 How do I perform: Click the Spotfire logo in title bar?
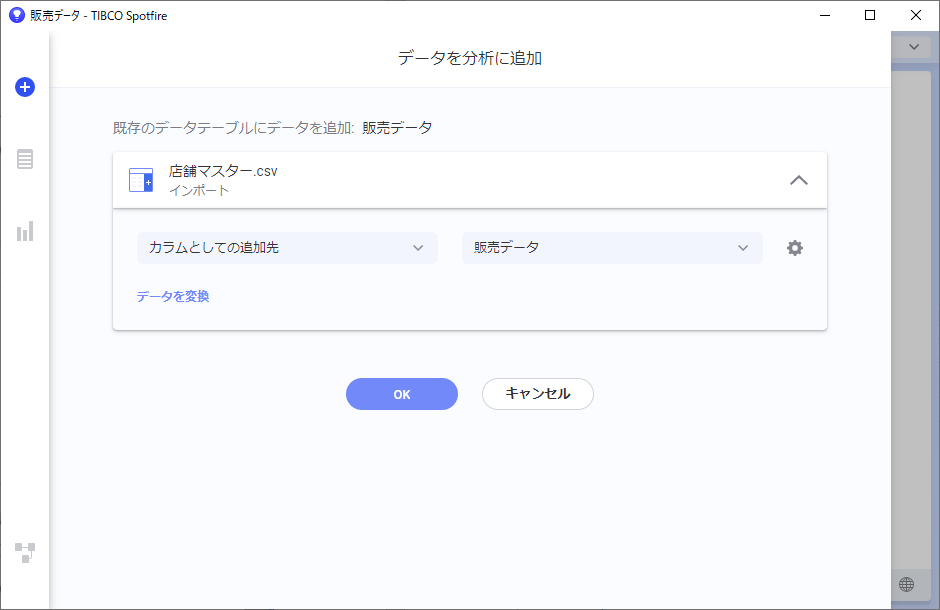[17, 16]
